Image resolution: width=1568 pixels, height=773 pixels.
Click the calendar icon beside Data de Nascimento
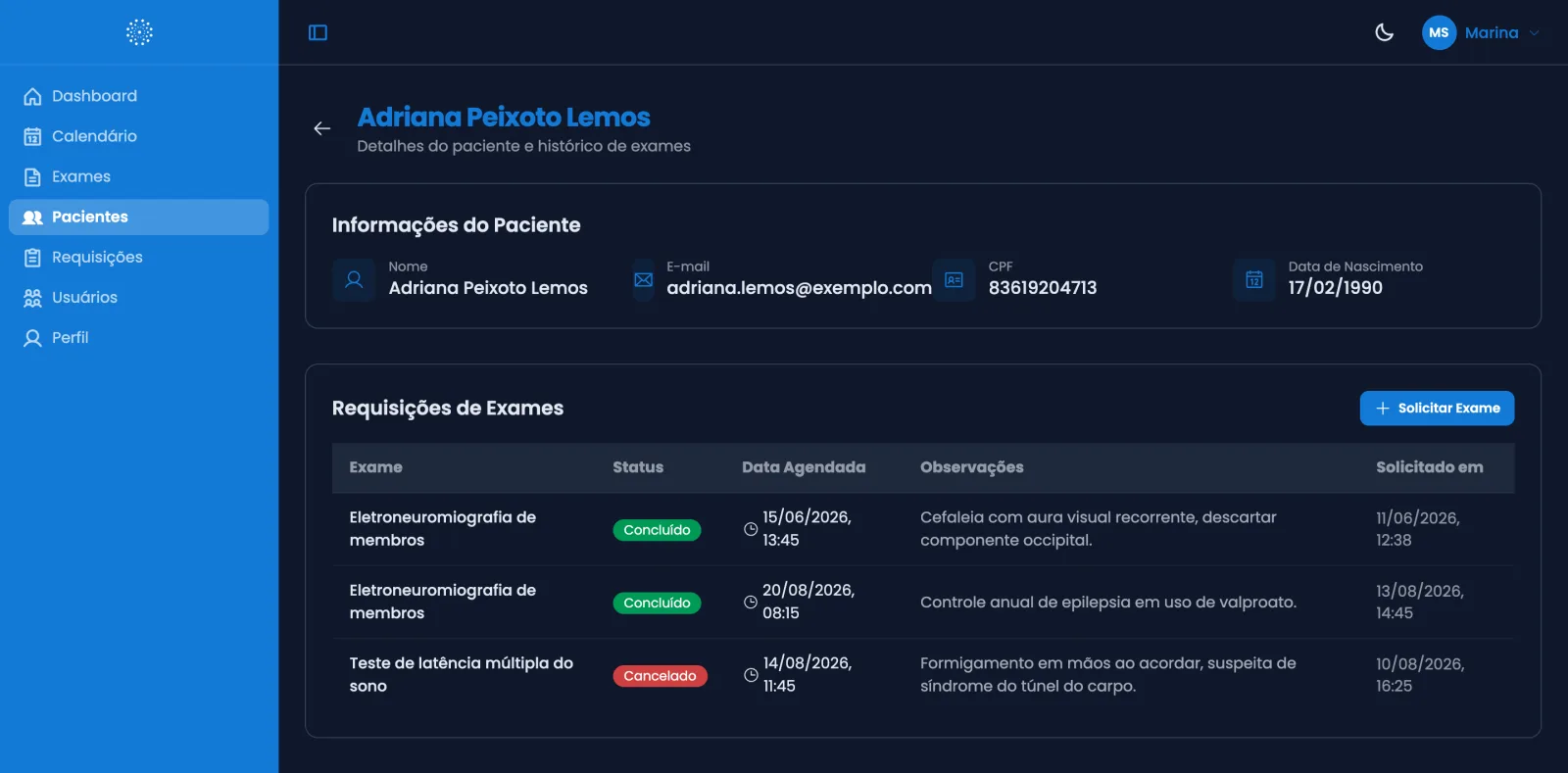click(1253, 279)
